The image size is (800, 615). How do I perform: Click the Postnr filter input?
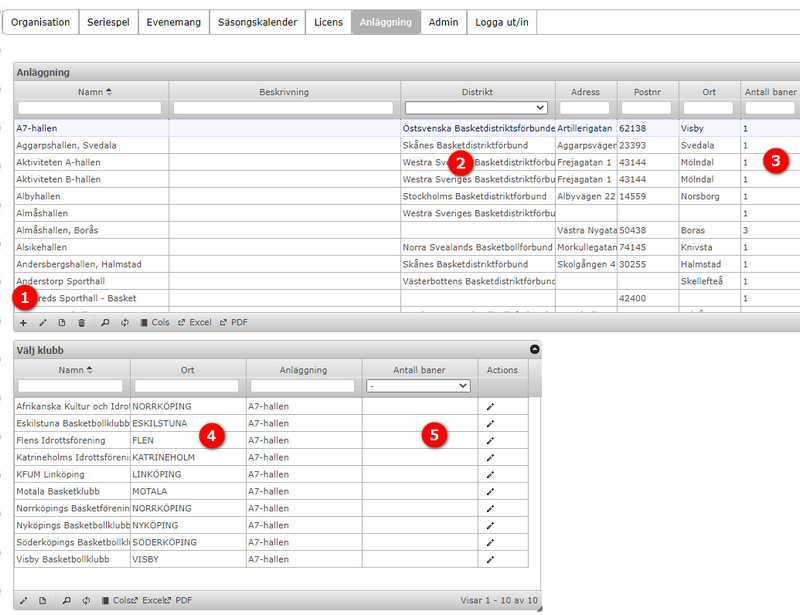click(646, 108)
